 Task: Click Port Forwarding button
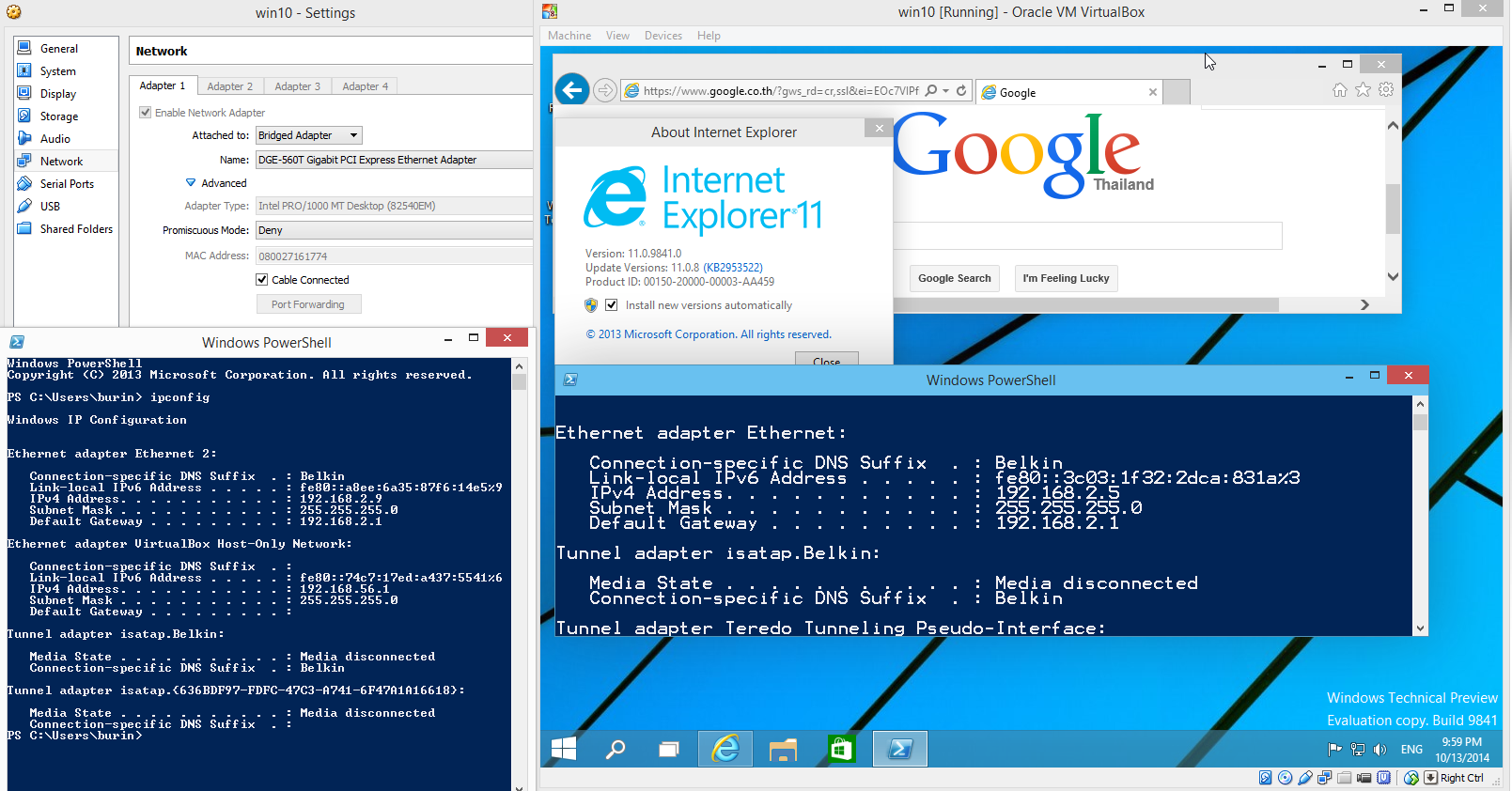308,304
